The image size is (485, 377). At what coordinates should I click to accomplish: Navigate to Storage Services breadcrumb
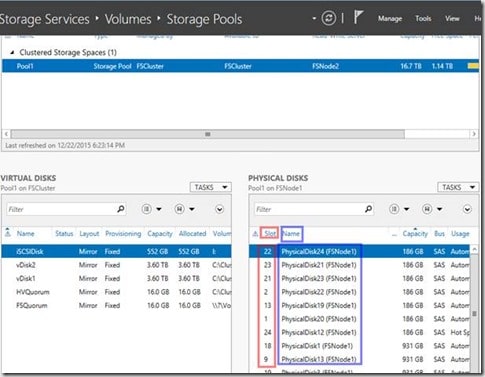click(x=44, y=19)
